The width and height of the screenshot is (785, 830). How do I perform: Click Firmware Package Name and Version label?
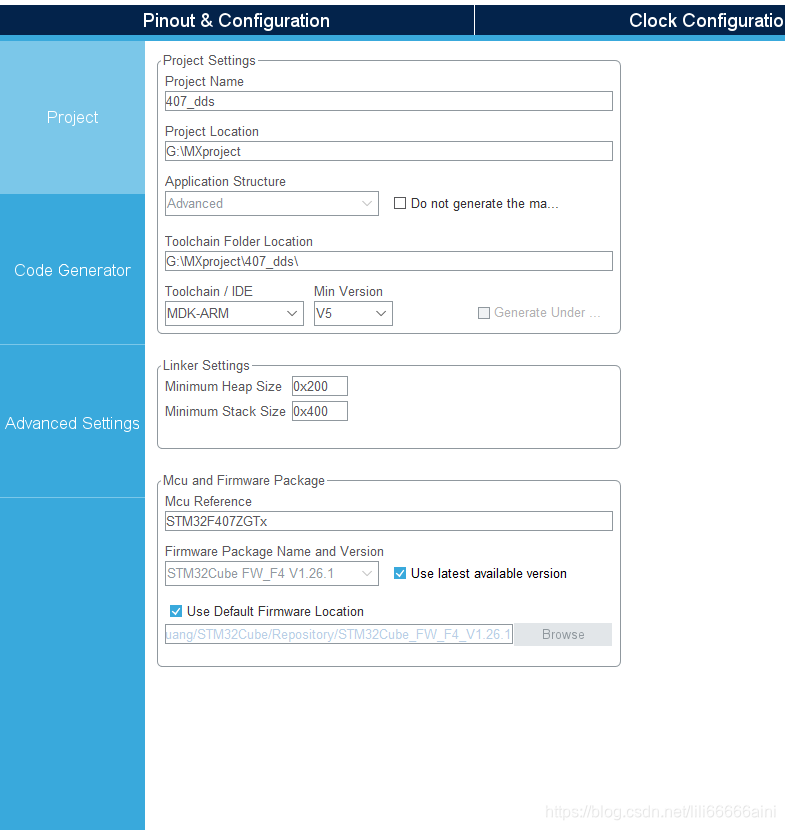274,551
